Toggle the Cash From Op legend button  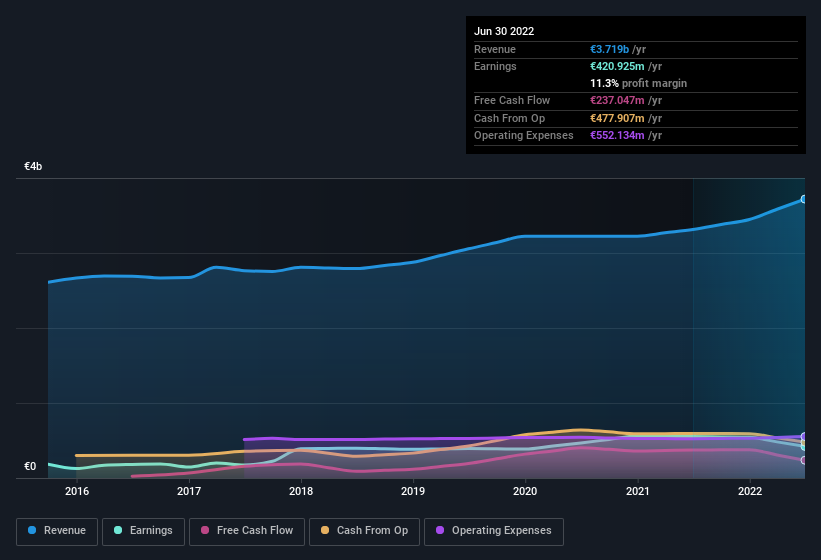(x=364, y=531)
